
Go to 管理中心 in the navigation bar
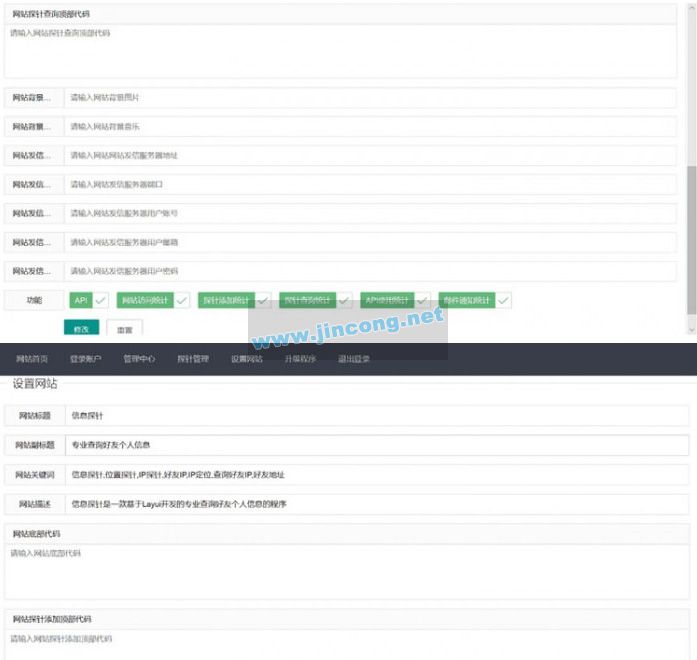(x=139, y=359)
